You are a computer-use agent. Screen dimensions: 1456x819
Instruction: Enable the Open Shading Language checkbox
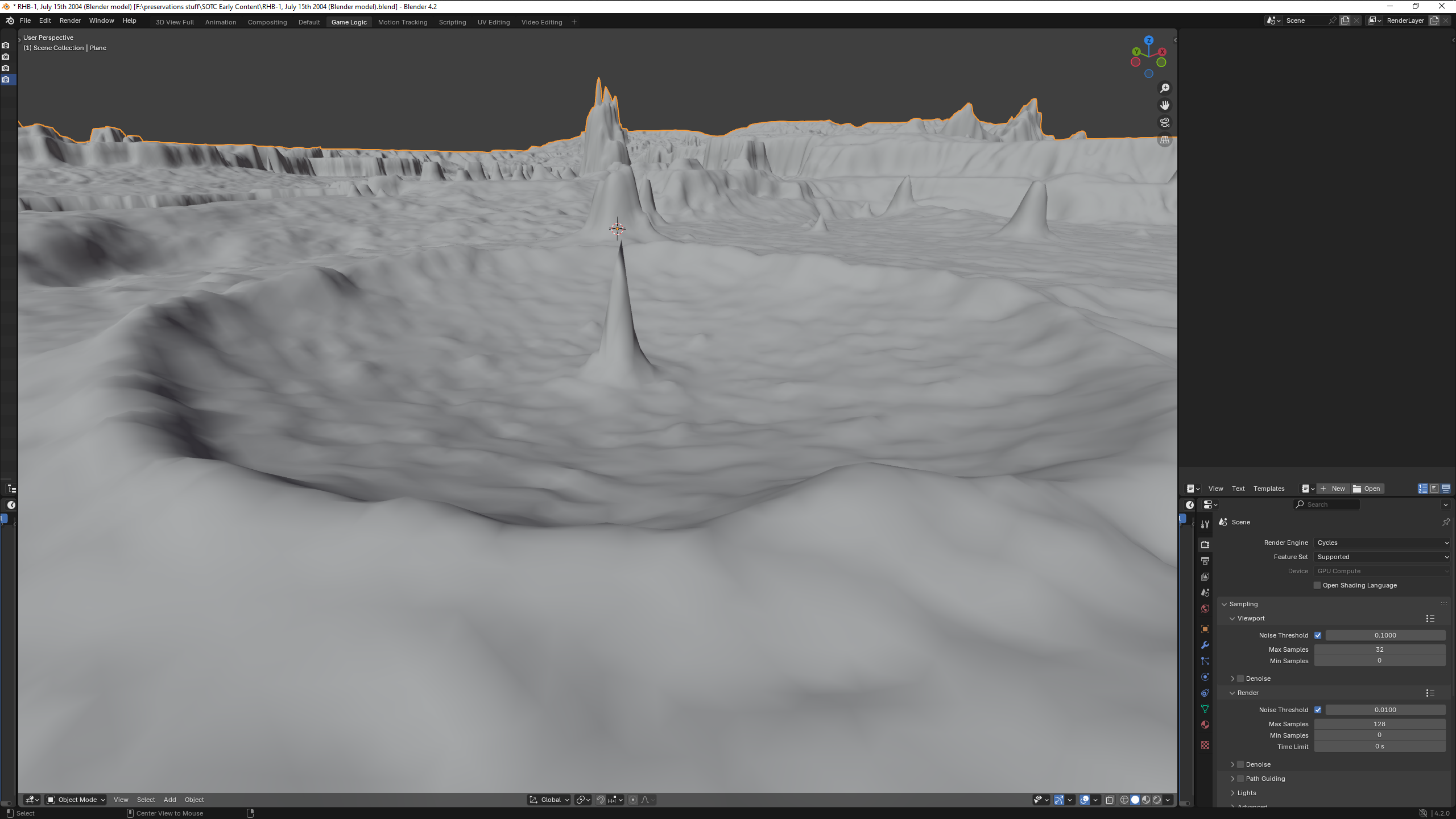[1317, 585]
